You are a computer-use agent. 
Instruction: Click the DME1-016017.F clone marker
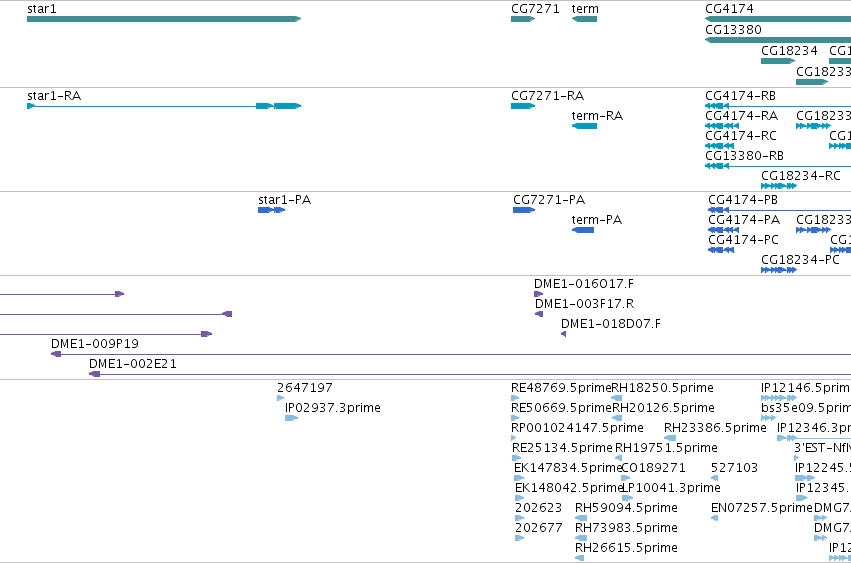(x=538, y=294)
